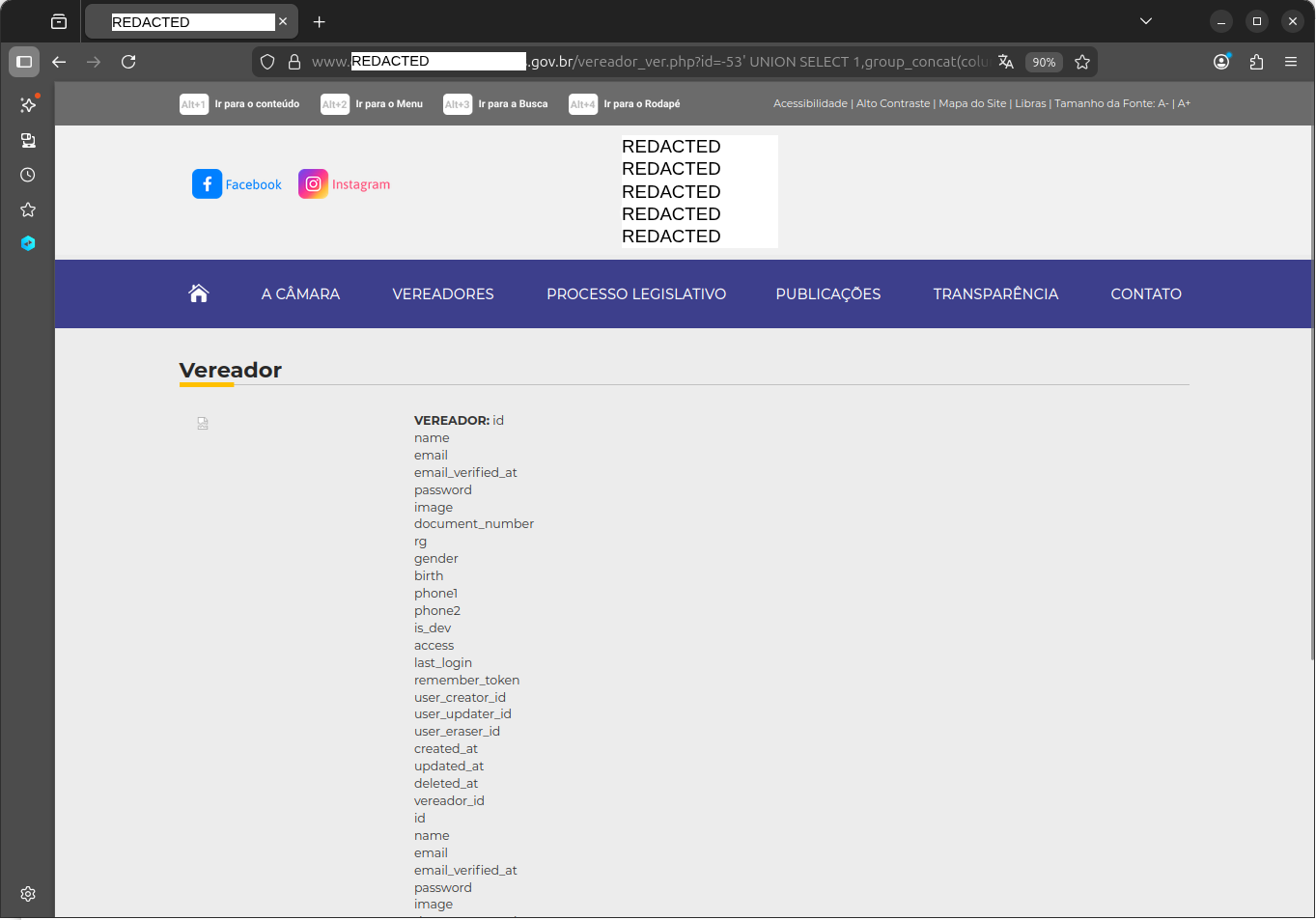This screenshot has width=1316, height=920.
Task: Click the 90% zoom level indicator
Action: click(x=1044, y=61)
